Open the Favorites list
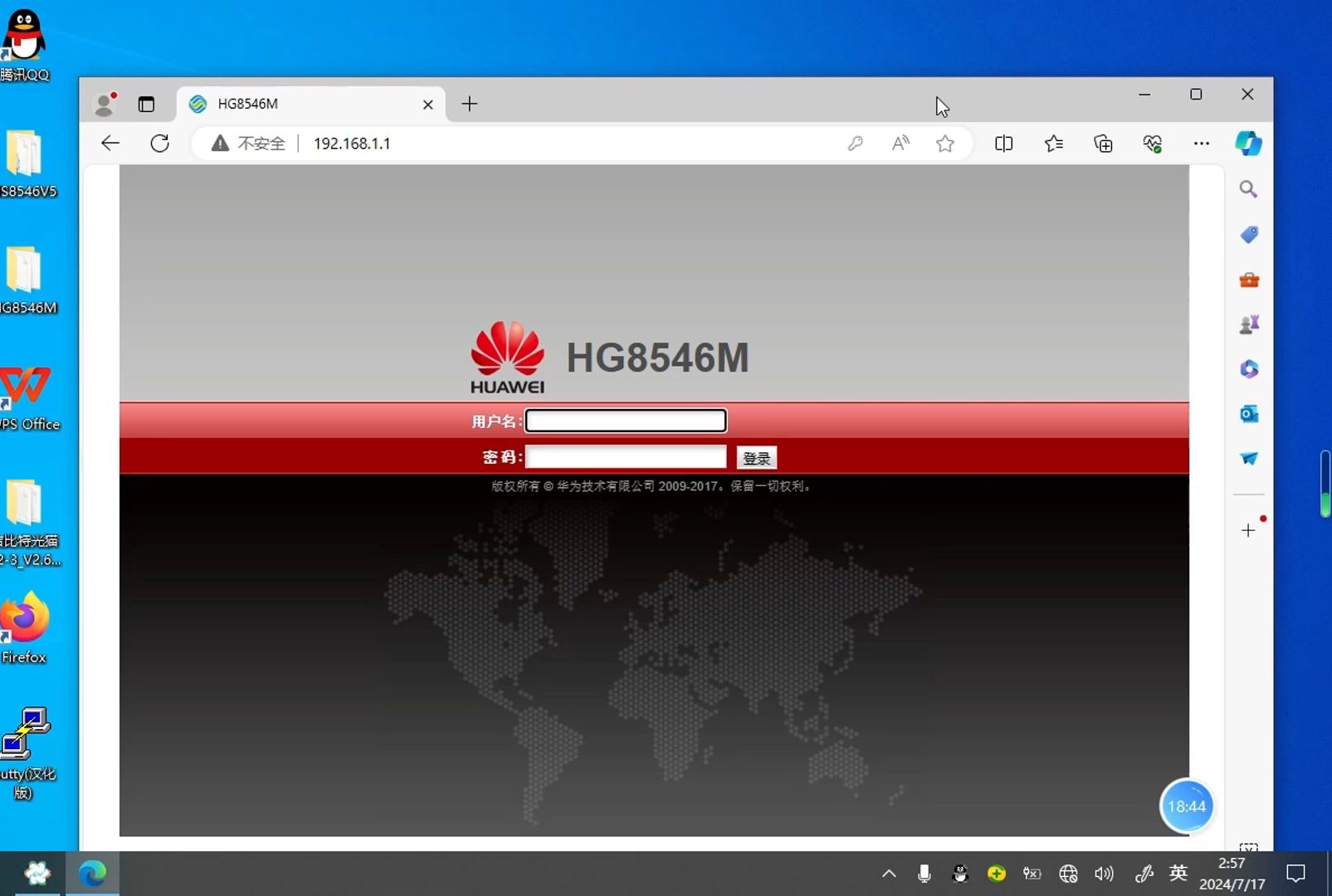Image resolution: width=1332 pixels, height=896 pixels. [1053, 144]
